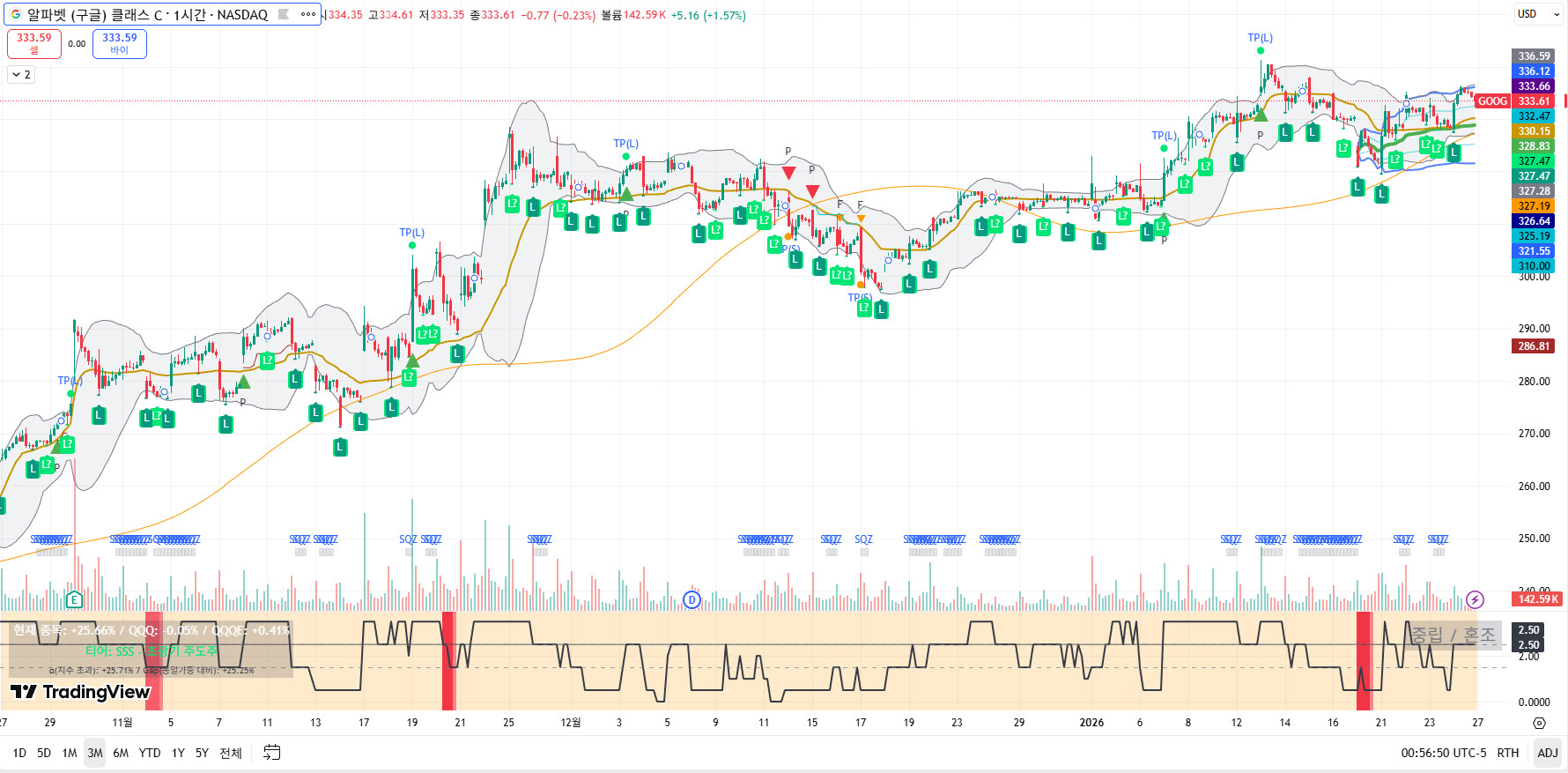
Task: Click the dividend 'D' marker on chart
Action: point(692,600)
